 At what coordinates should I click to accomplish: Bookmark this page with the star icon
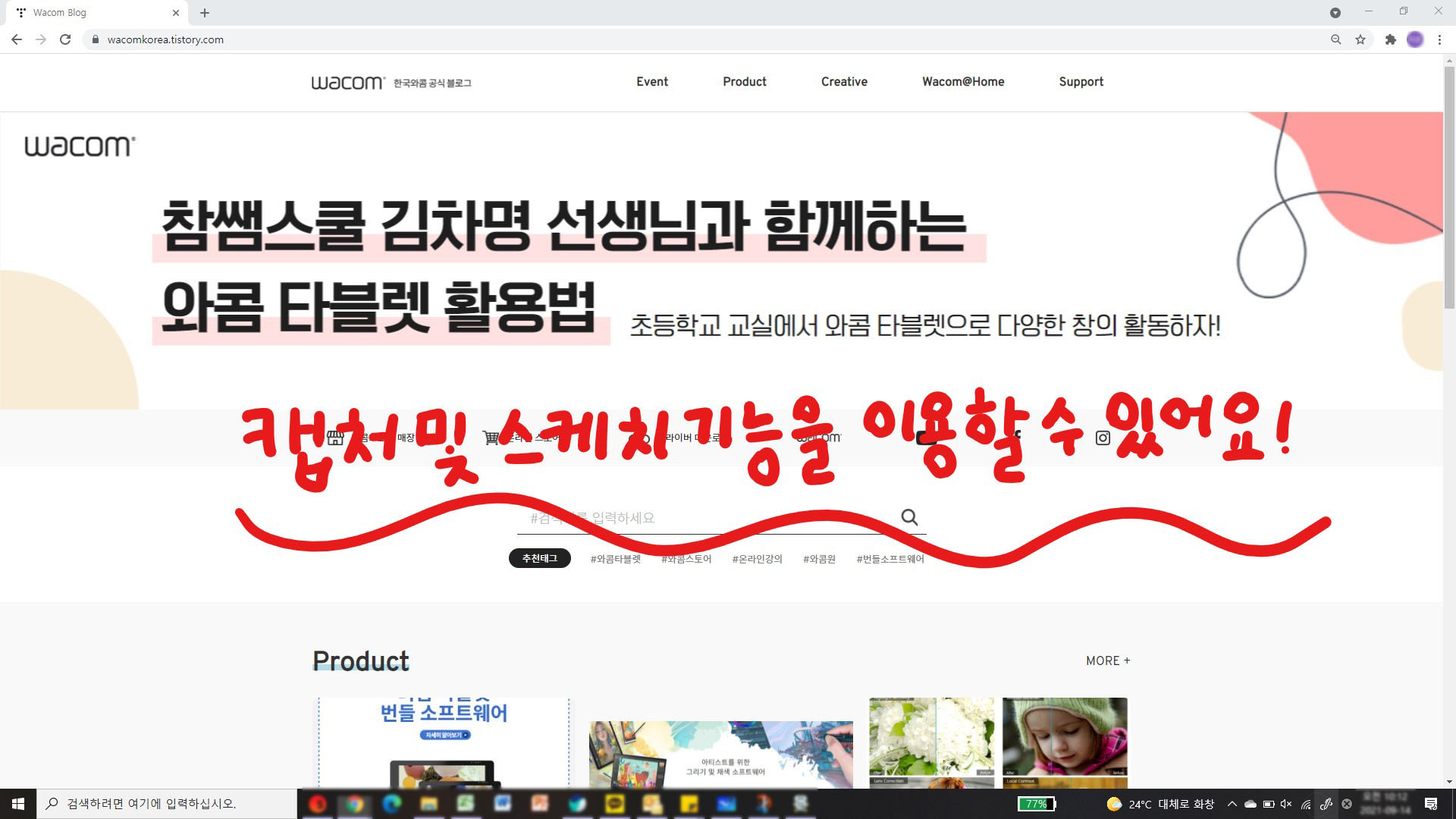[1360, 39]
